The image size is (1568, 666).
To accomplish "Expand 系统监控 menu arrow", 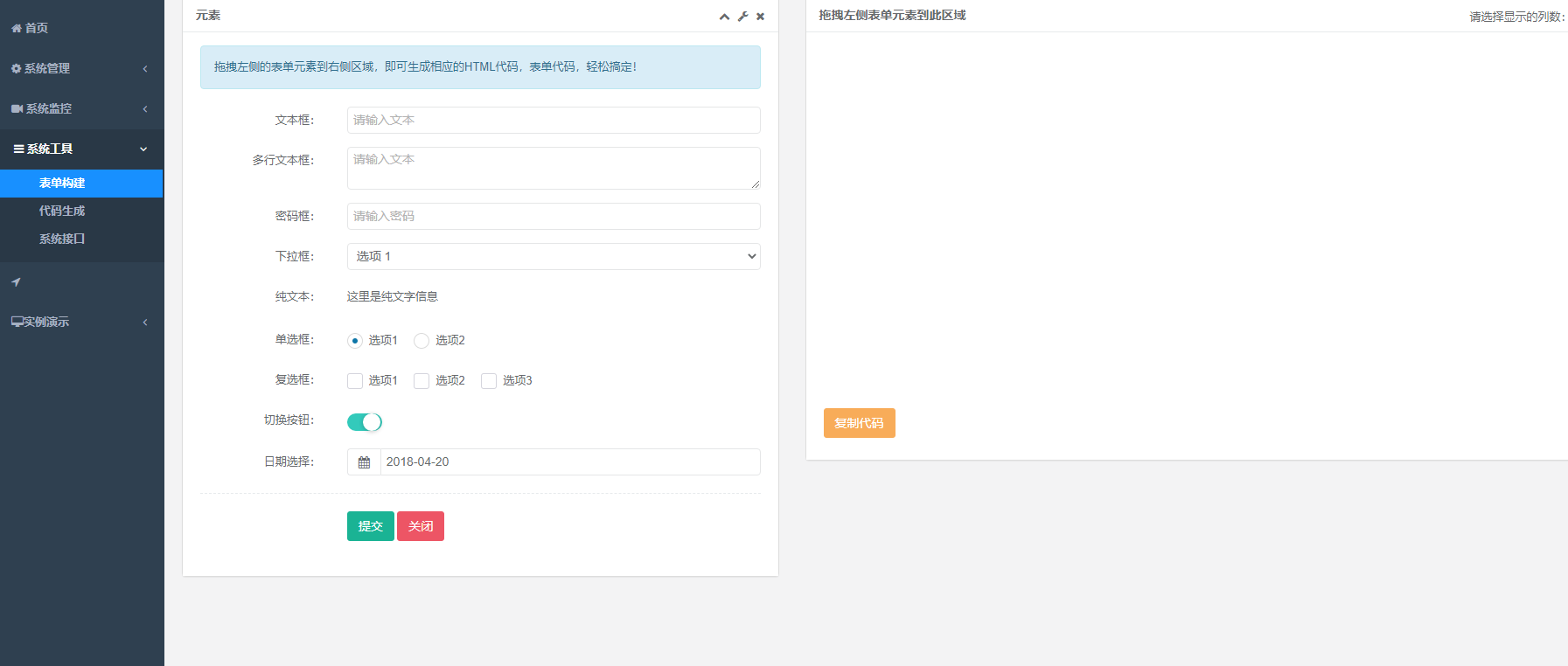I will (145, 108).
